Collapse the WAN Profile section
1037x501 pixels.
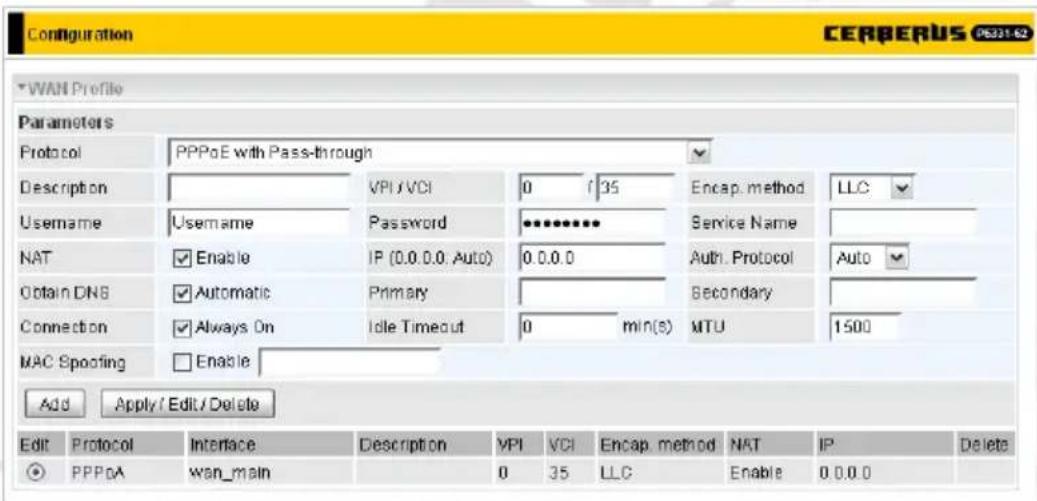pyautogui.click(x=71, y=87)
